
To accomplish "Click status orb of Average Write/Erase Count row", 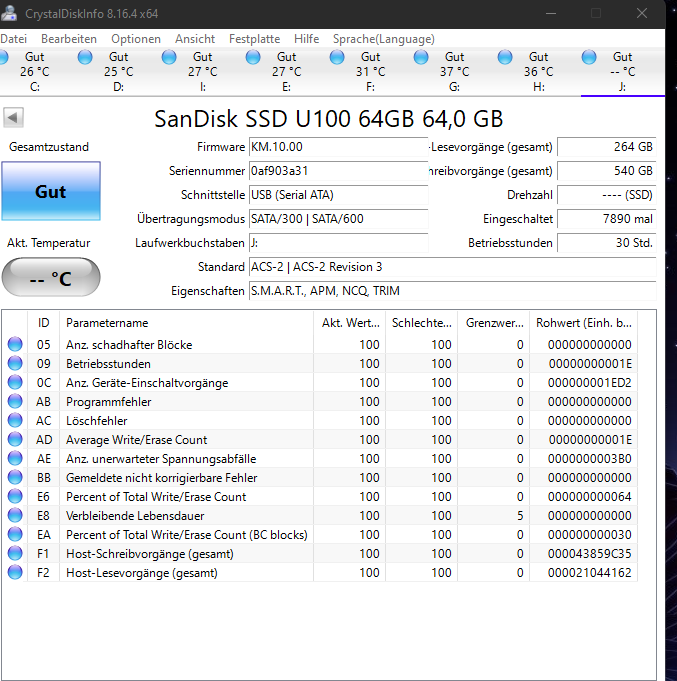I will coord(15,439).
